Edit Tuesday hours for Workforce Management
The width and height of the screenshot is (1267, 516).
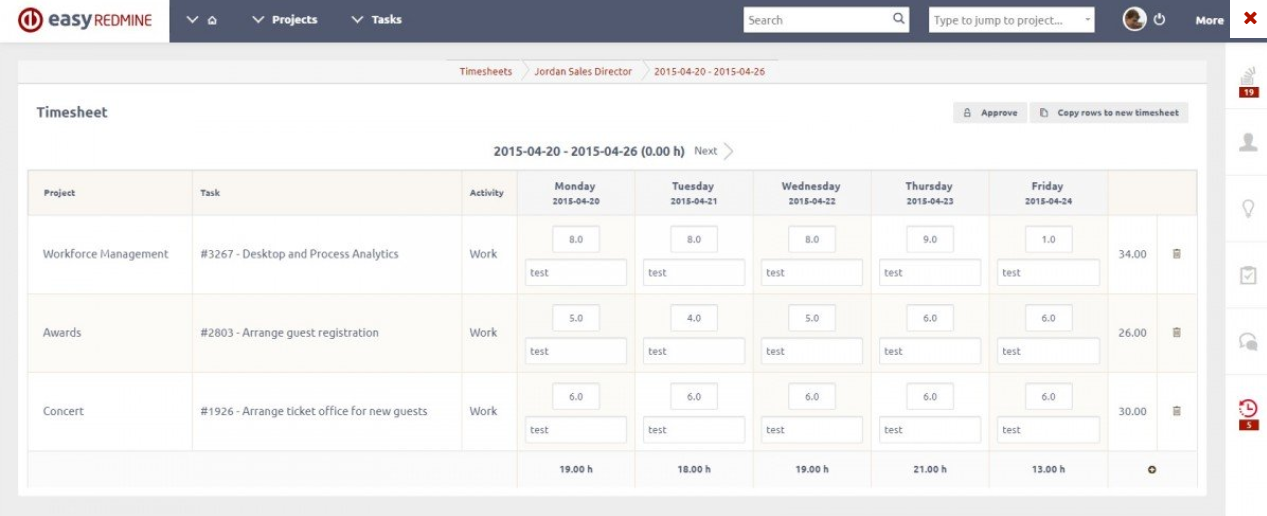pyautogui.click(x=693, y=240)
